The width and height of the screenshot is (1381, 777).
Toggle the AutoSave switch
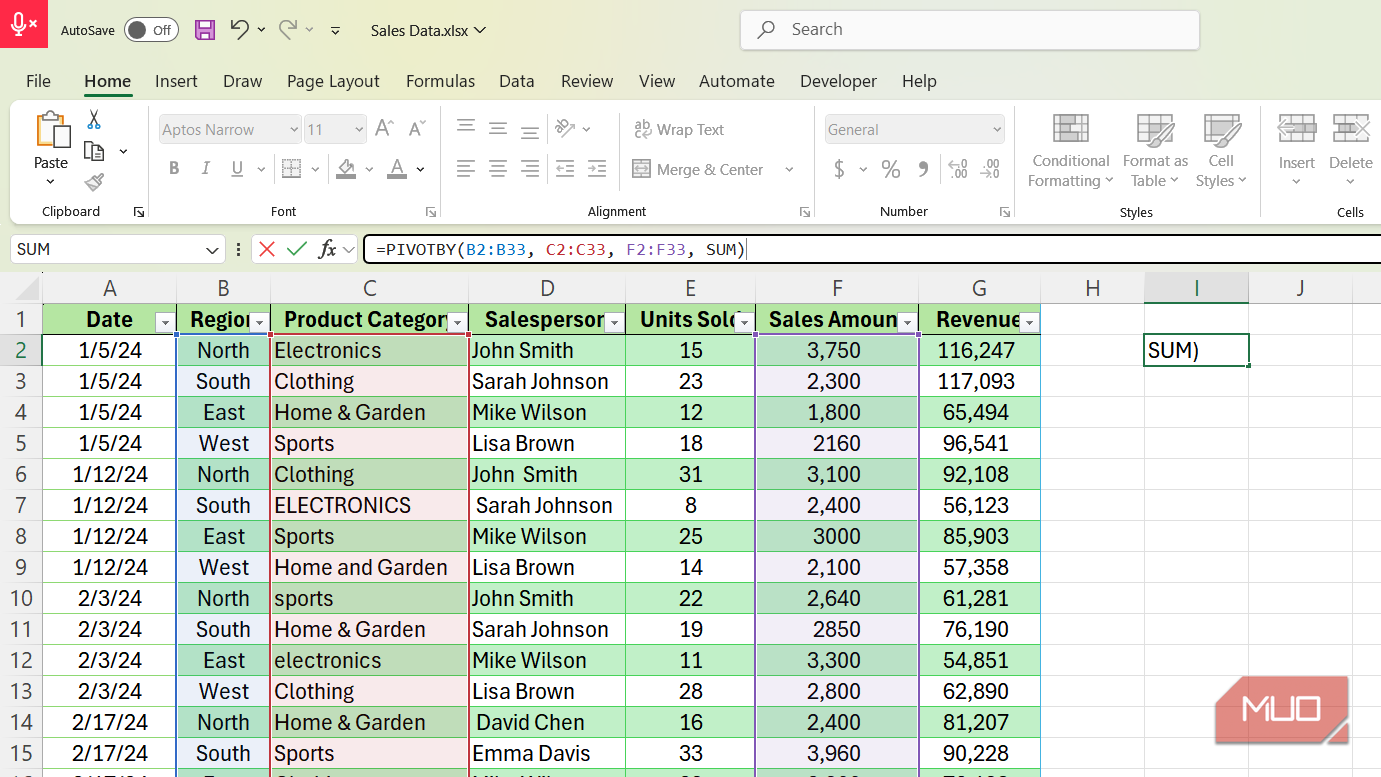[151, 30]
